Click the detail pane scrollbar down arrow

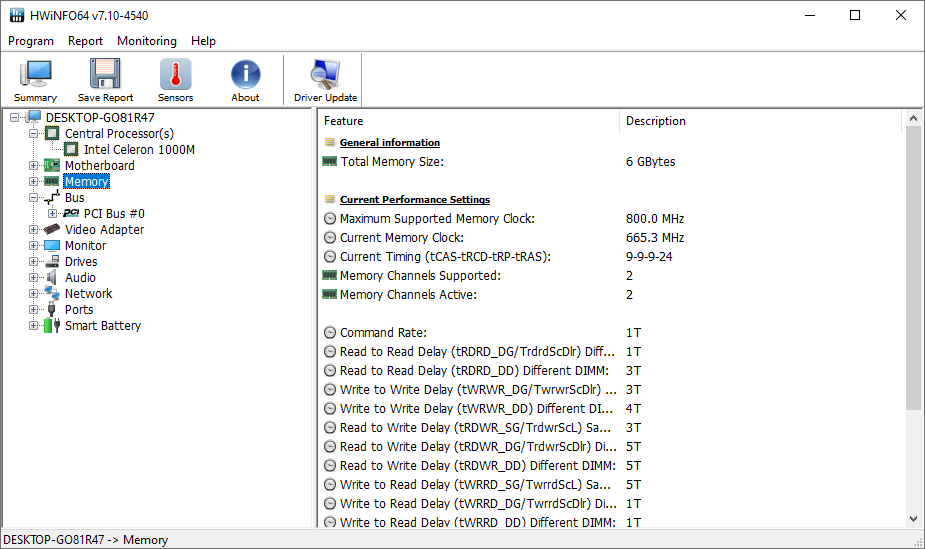tap(913, 519)
